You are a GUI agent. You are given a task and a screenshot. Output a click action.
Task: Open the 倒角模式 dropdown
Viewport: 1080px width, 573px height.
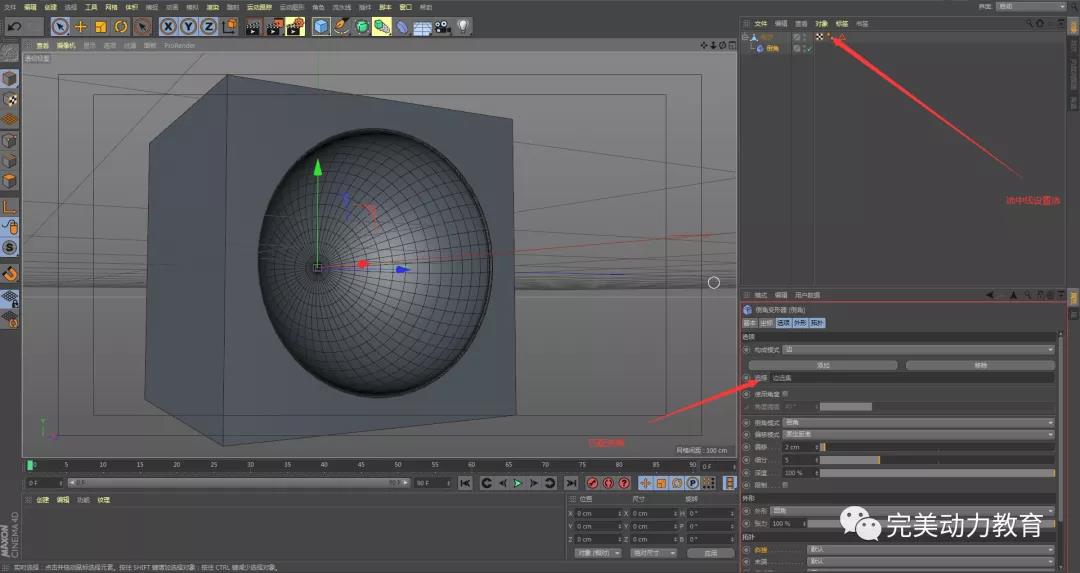point(918,422)
